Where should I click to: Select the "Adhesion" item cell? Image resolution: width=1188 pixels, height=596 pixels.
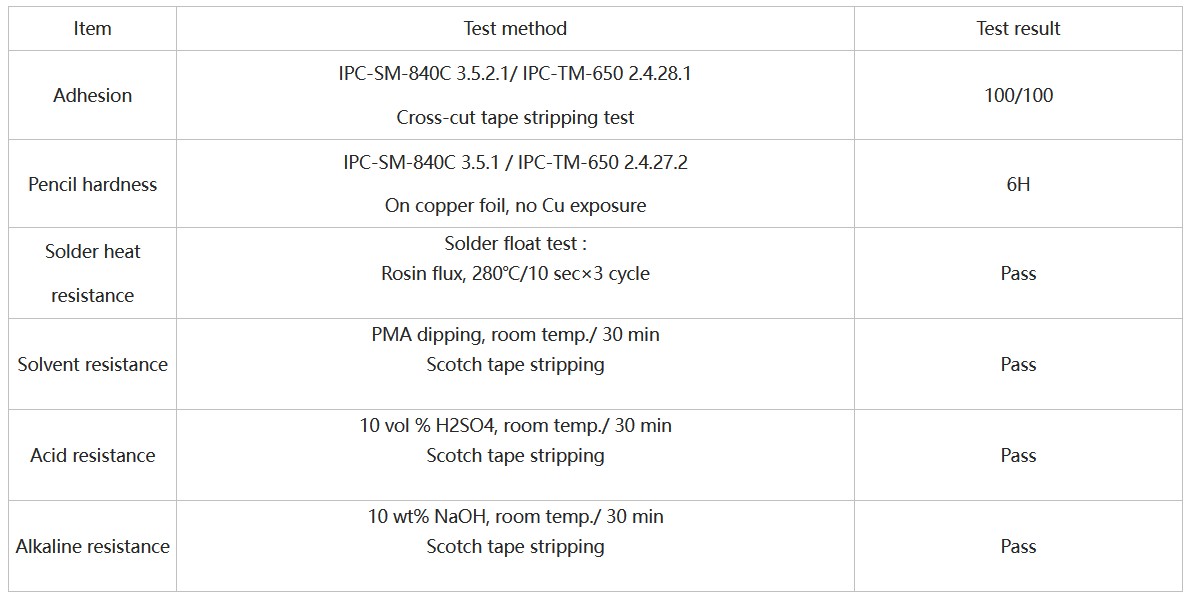[x=92, y=95]
